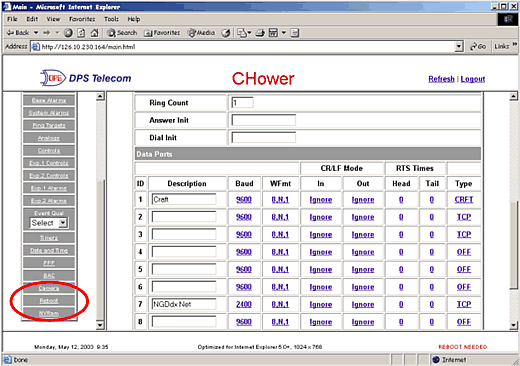
Task: Click port 4 Type link OFF
Action: (464, 252)
